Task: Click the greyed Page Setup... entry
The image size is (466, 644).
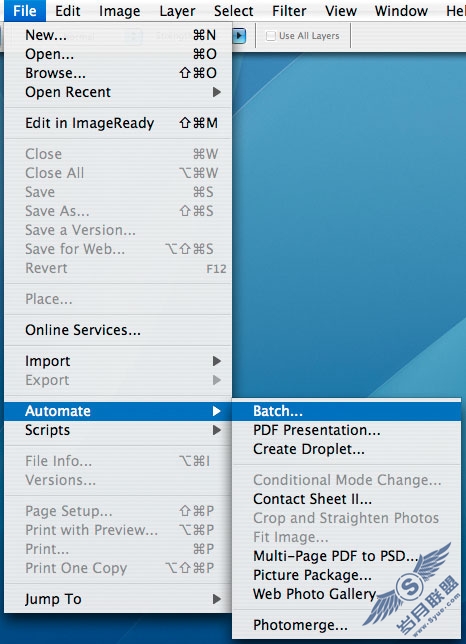Action: pyautogui.click(x=118, y=511)
